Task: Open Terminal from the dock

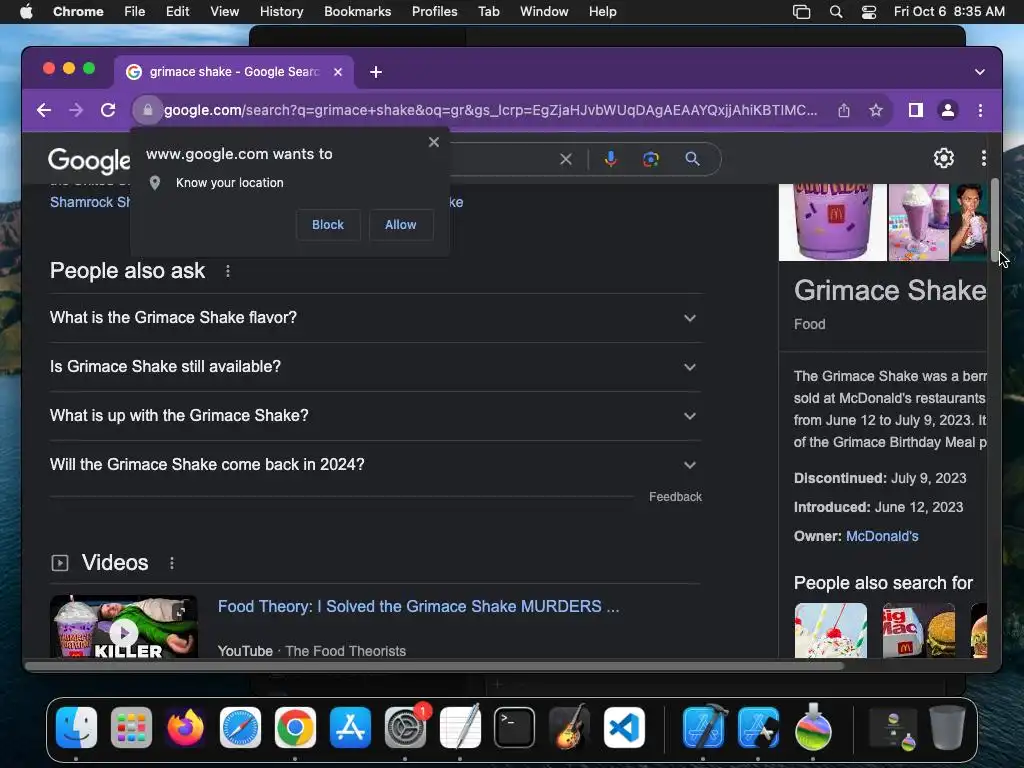Action: click(515, 728)
